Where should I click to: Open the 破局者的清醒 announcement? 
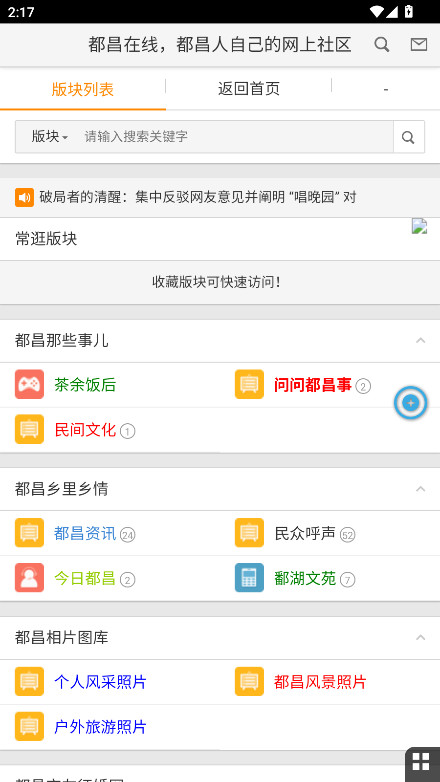[198, 197]
